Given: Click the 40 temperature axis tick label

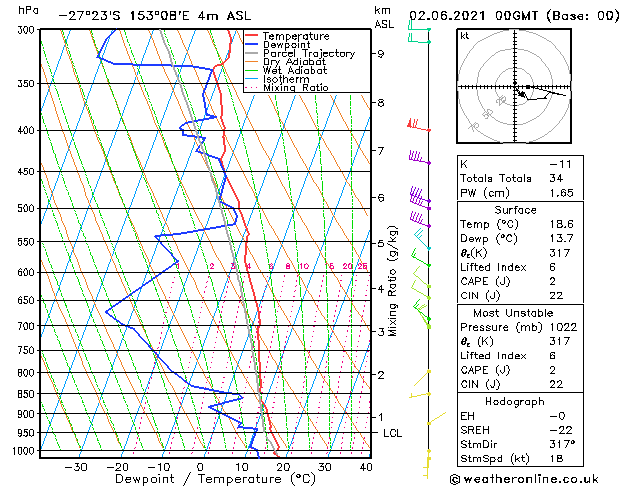Looking at the screenshot, I should point(366,467).
